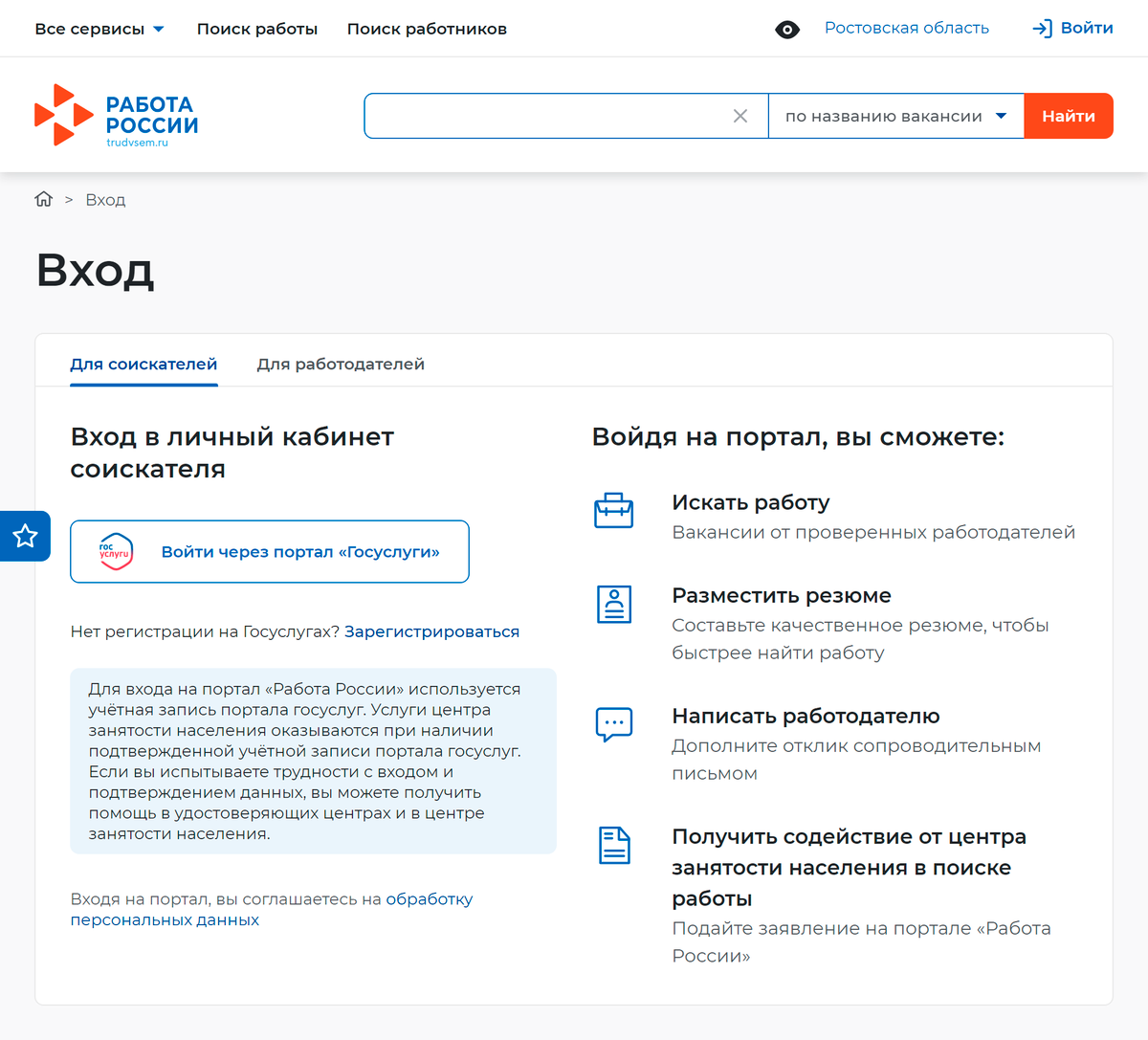Clear the search field with the X icon
Screen dimensions: 1148x1040
(740, 115)
